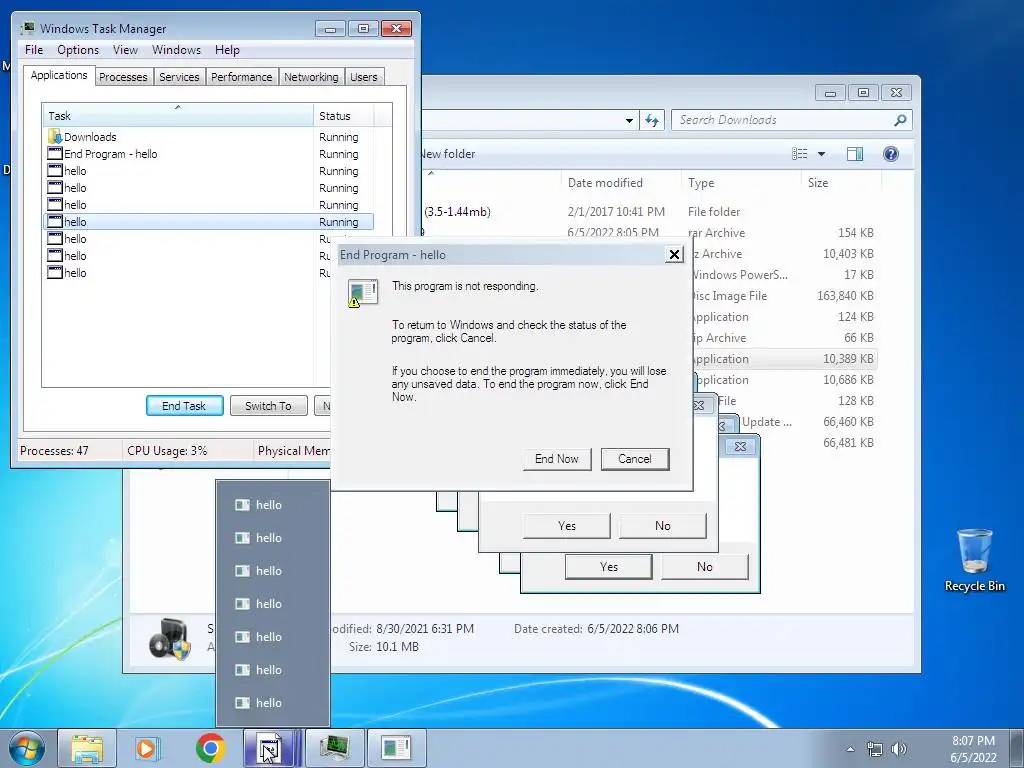Viewport: 1024px width, 768px height.
Task: Click the installer icon in Explorer details pane
Action: tap(170, 639)
